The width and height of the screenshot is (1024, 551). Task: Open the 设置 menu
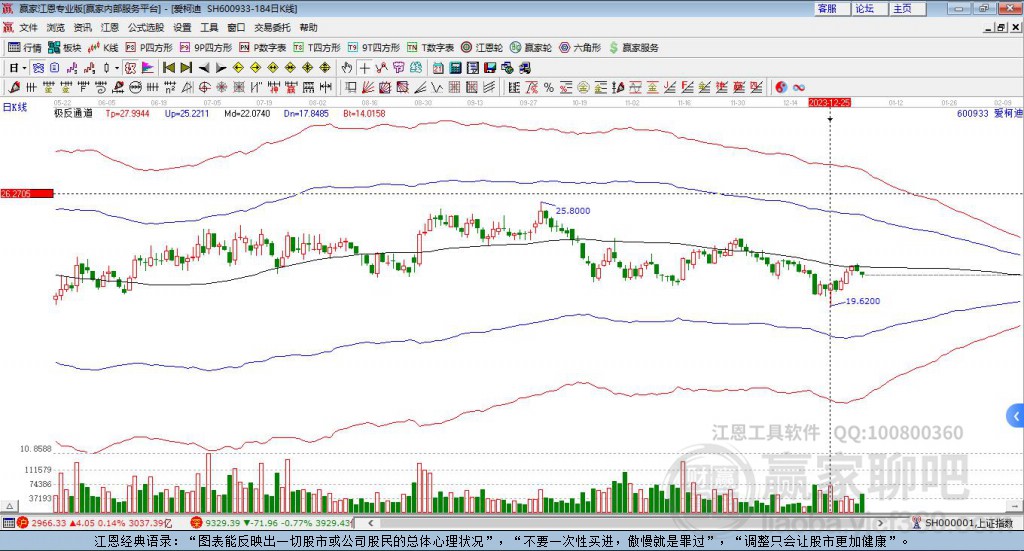[182, 27]
